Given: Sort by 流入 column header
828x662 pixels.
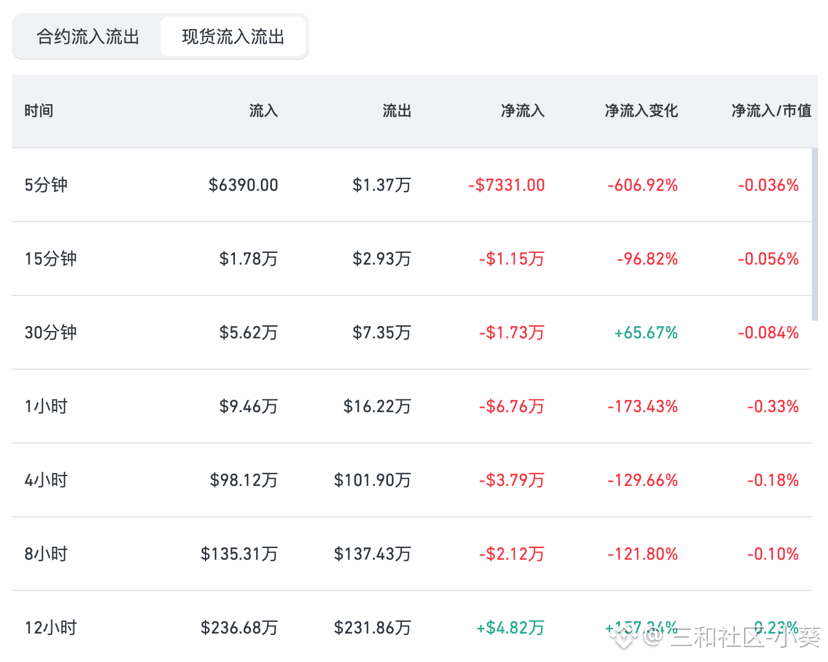Looking at the screenshot, I should [x=263, y=111].
